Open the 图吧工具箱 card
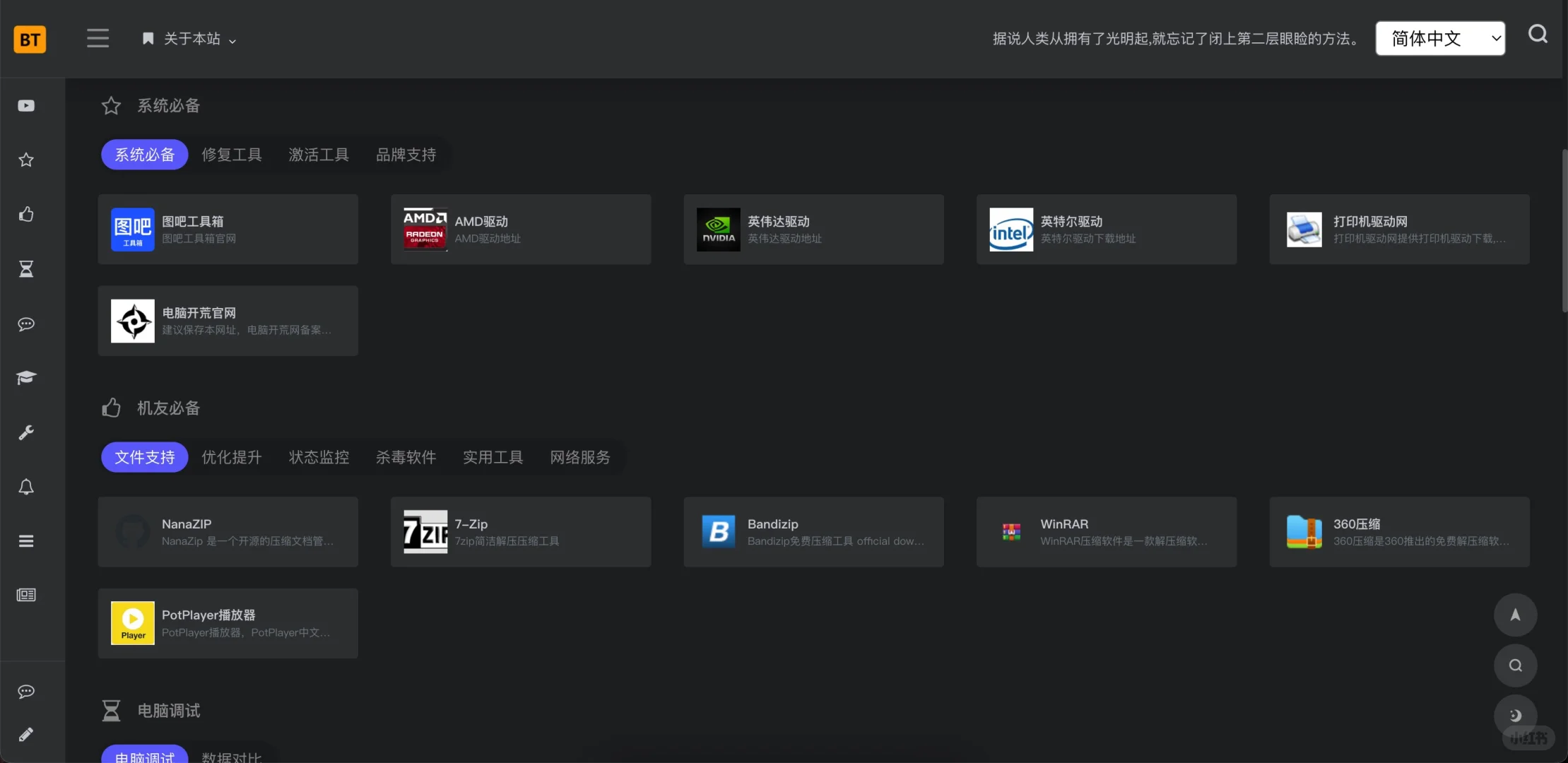This screenshot has height=763, width=1568. [x=228, y=230]
